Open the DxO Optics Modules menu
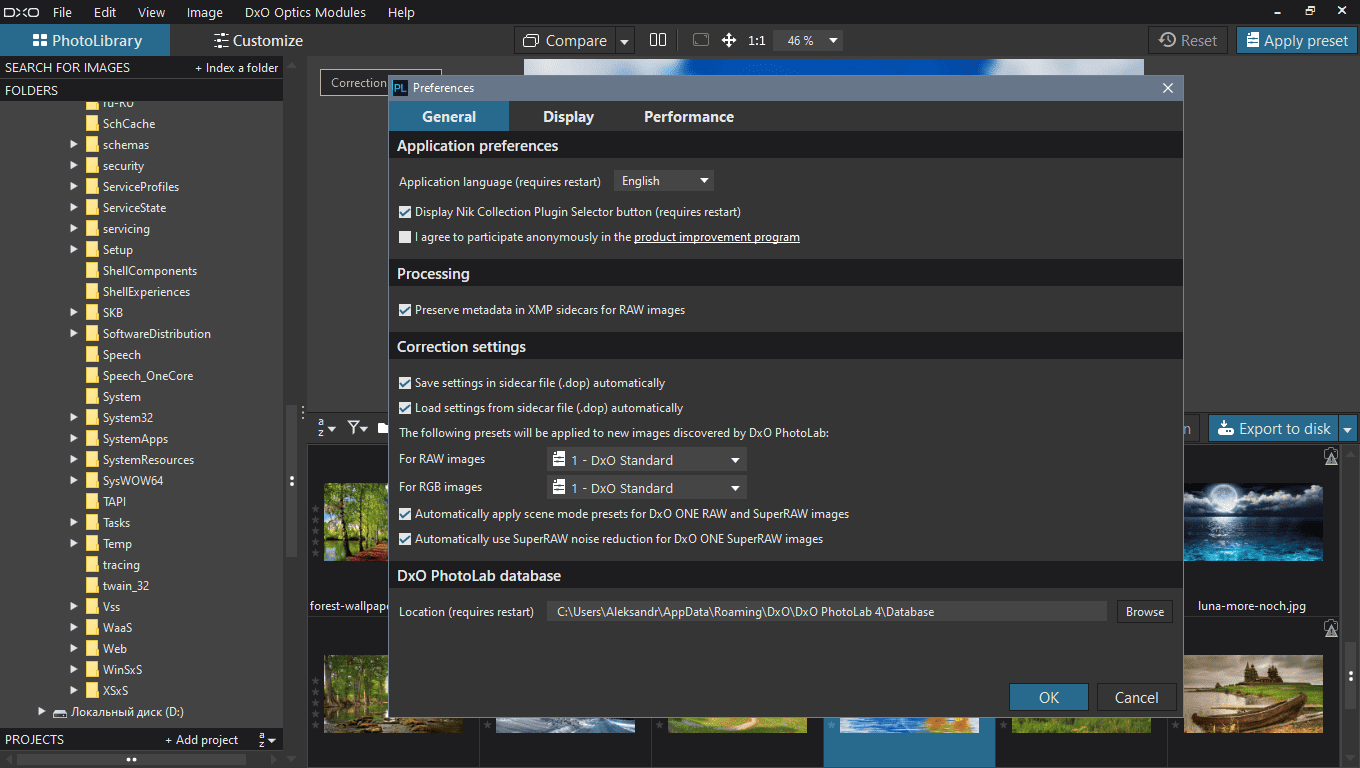 click(x=305, y=13)
